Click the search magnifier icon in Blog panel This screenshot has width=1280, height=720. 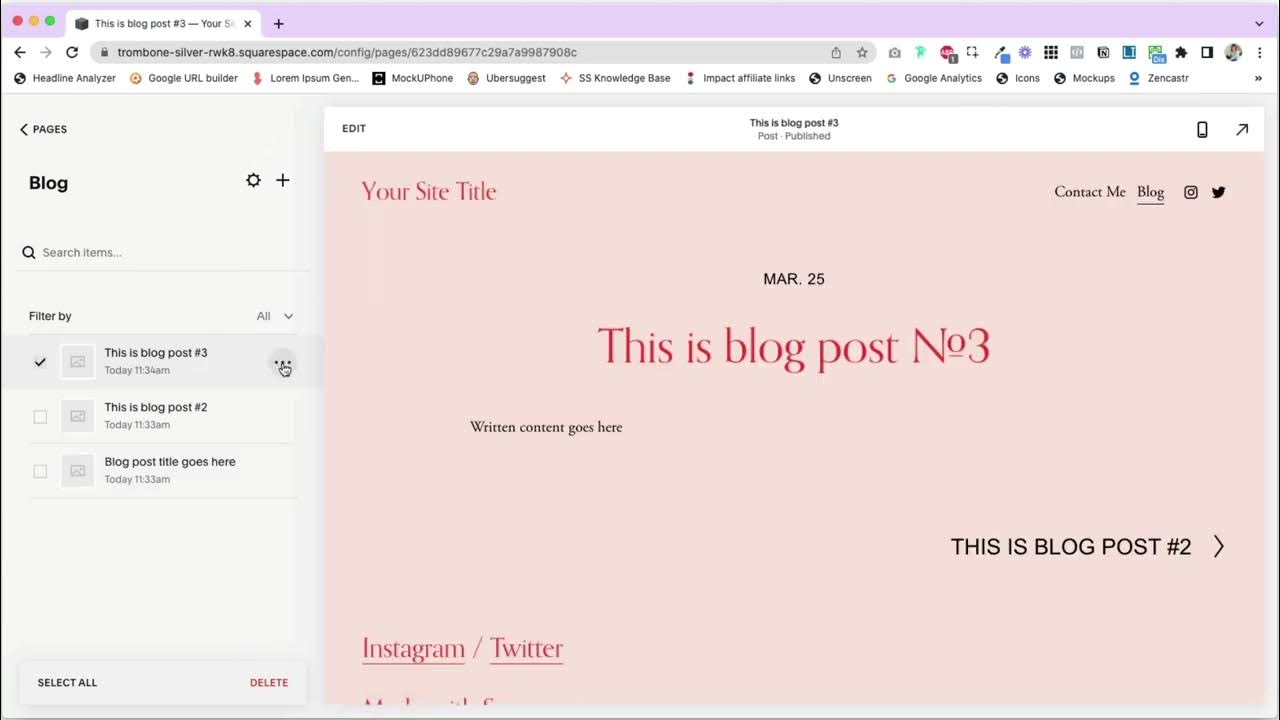coord(29,252)
